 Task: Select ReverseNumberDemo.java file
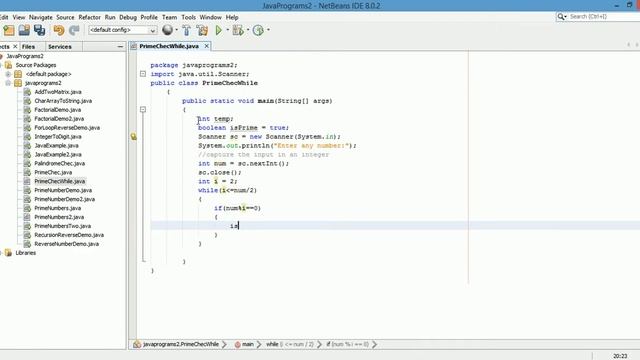click(x=67, y=244)
